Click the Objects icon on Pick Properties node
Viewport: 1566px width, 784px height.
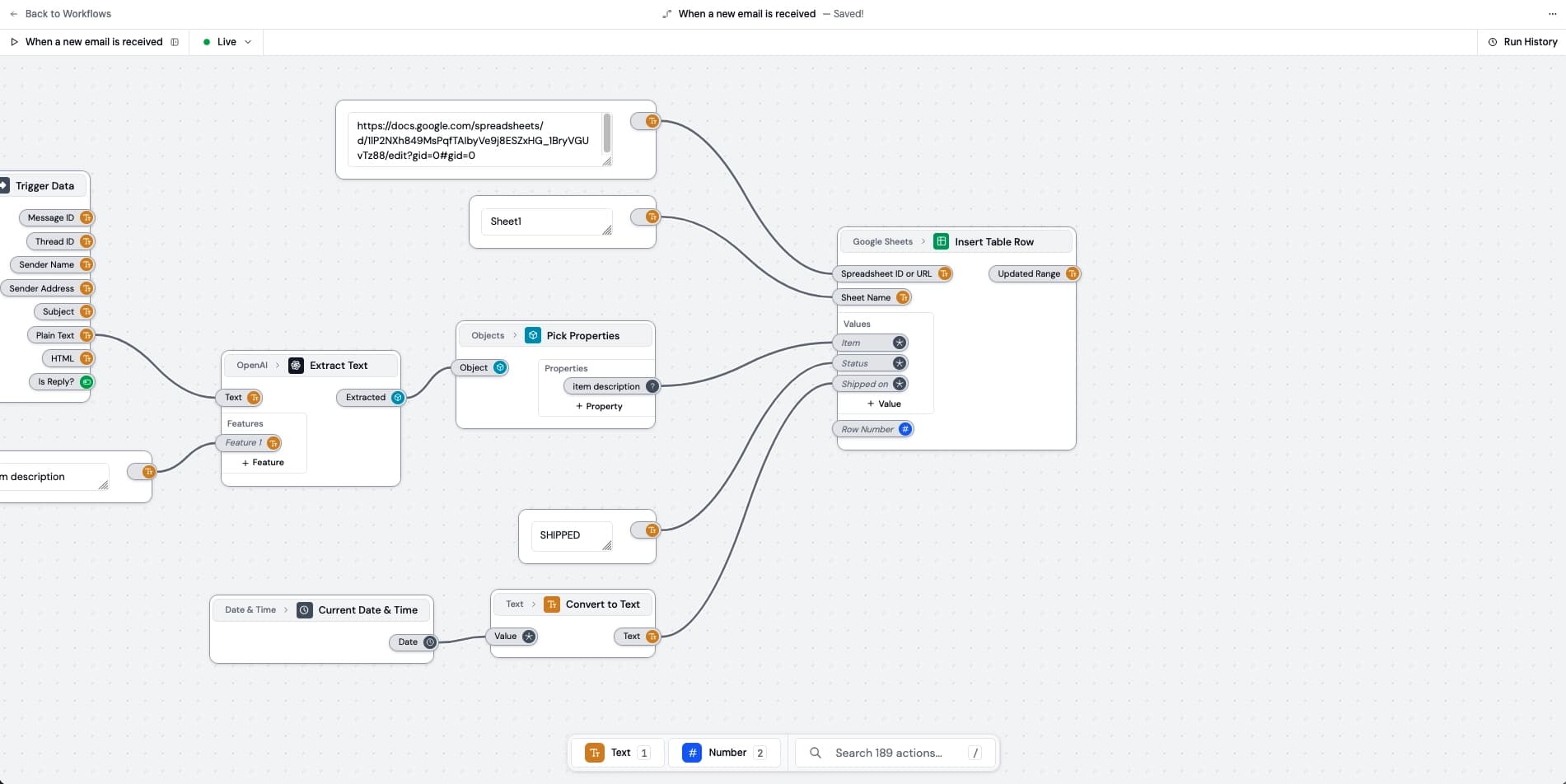531,335
